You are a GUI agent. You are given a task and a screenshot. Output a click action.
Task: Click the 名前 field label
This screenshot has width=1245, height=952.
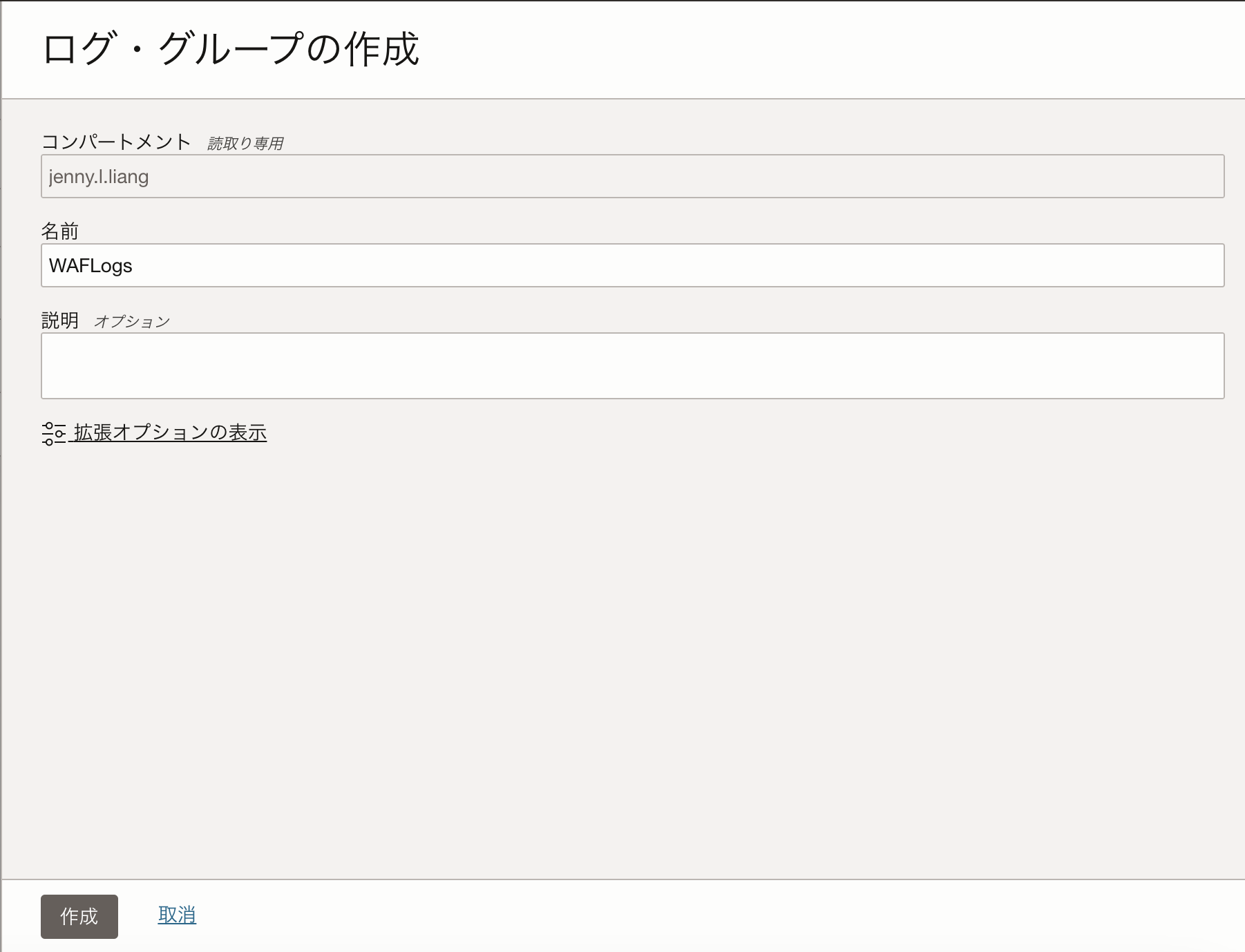(x=59, y=231)
